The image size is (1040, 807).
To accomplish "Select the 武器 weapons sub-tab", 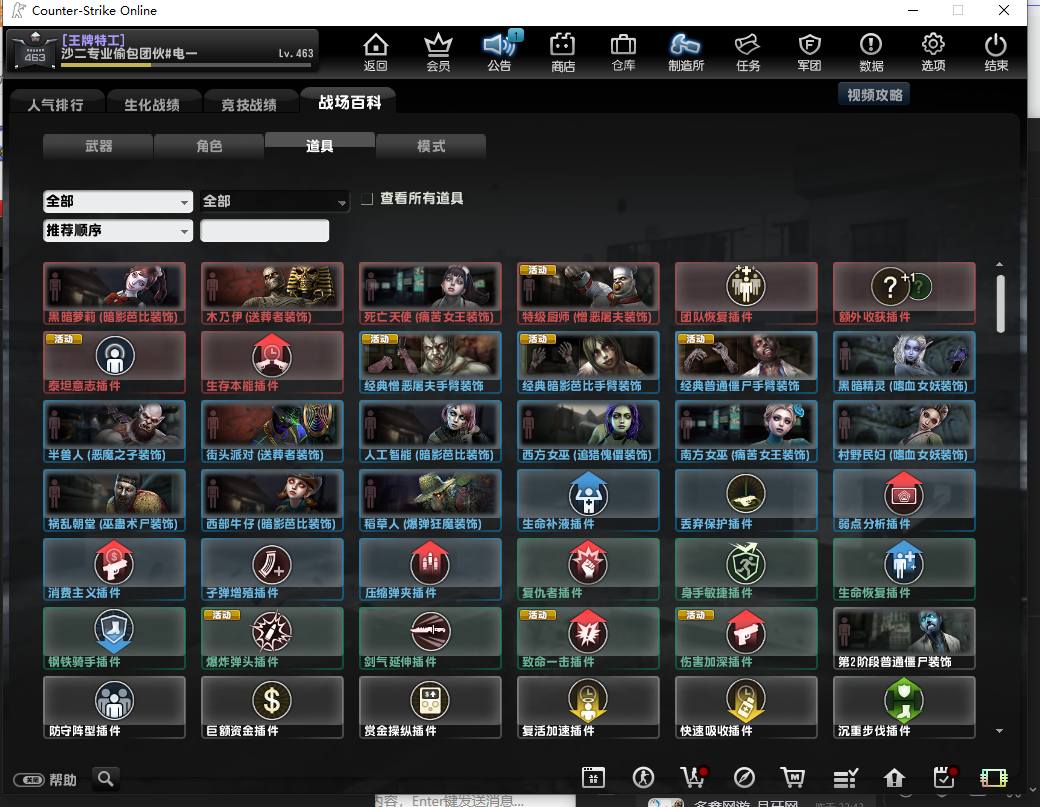I will [98, 146].
